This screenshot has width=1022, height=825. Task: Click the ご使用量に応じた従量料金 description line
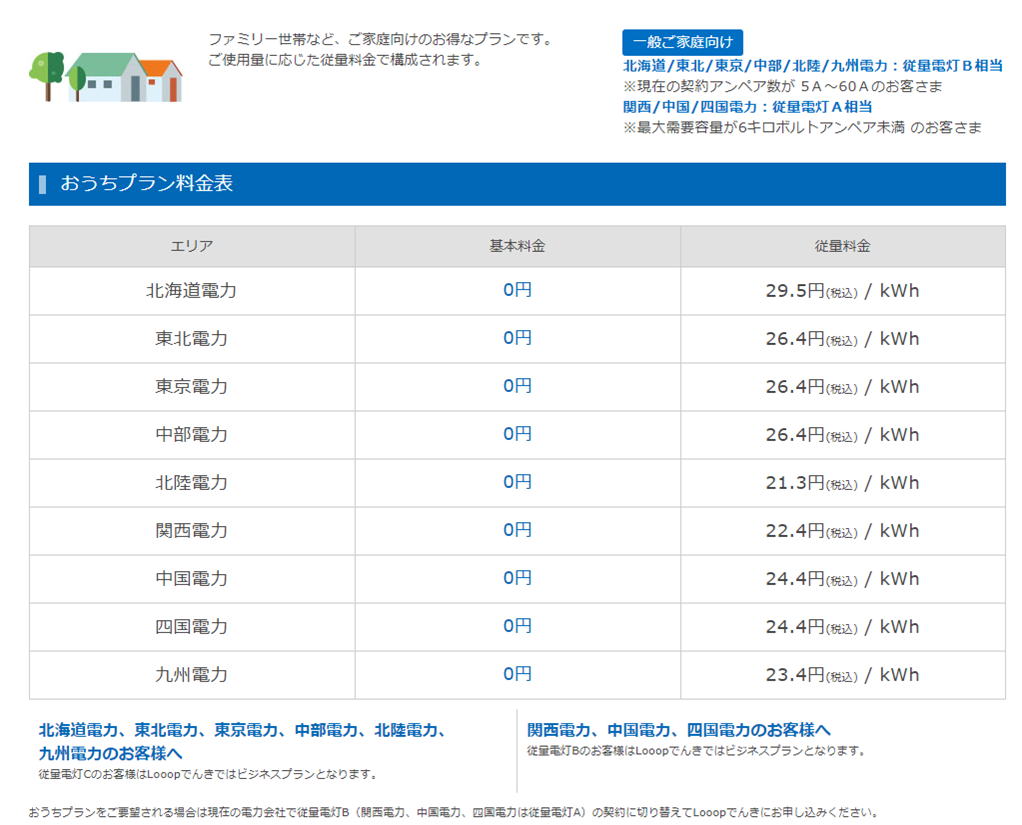pos(345,60)
